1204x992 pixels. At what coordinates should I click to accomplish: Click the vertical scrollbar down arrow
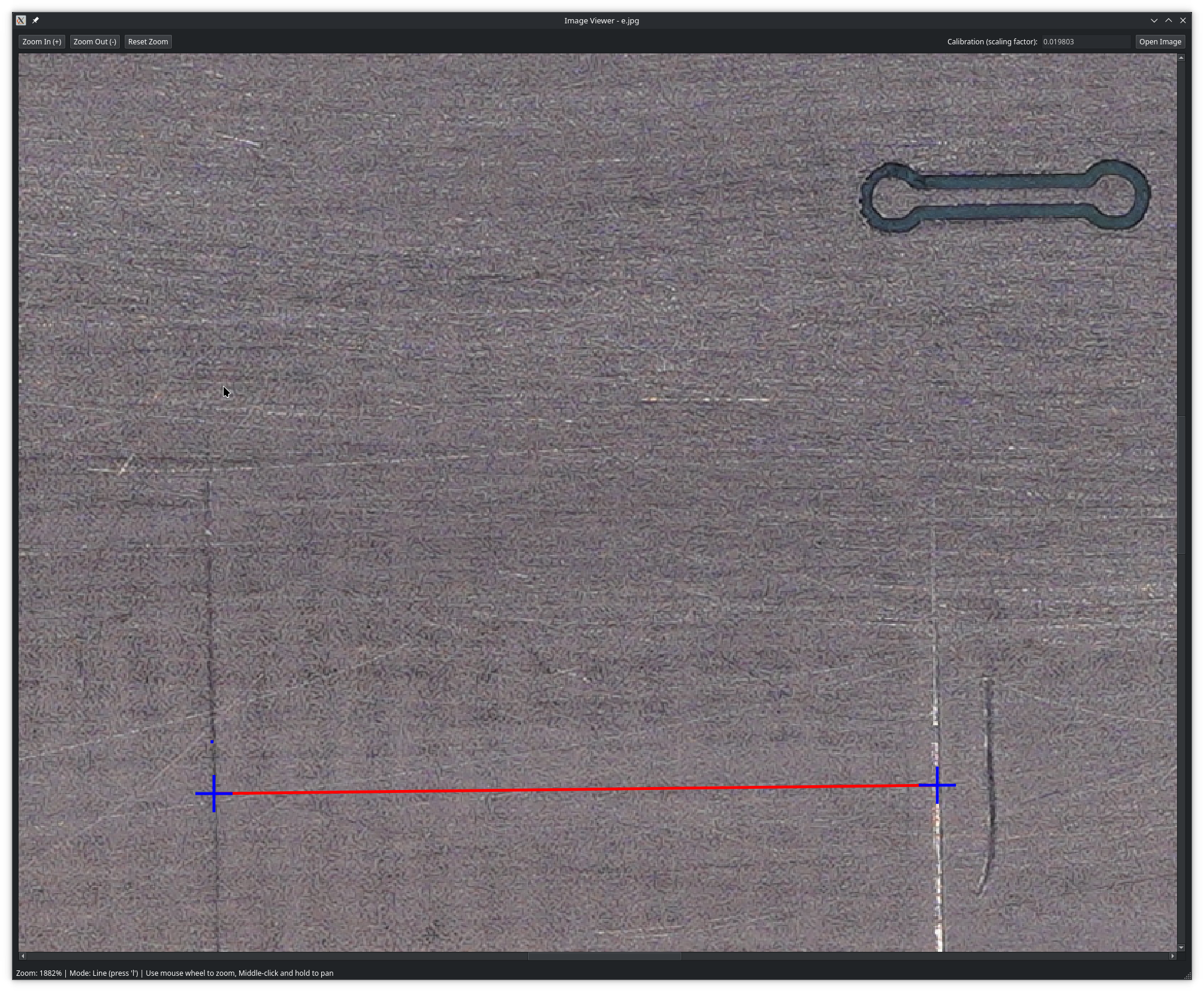click(1181, 948)
